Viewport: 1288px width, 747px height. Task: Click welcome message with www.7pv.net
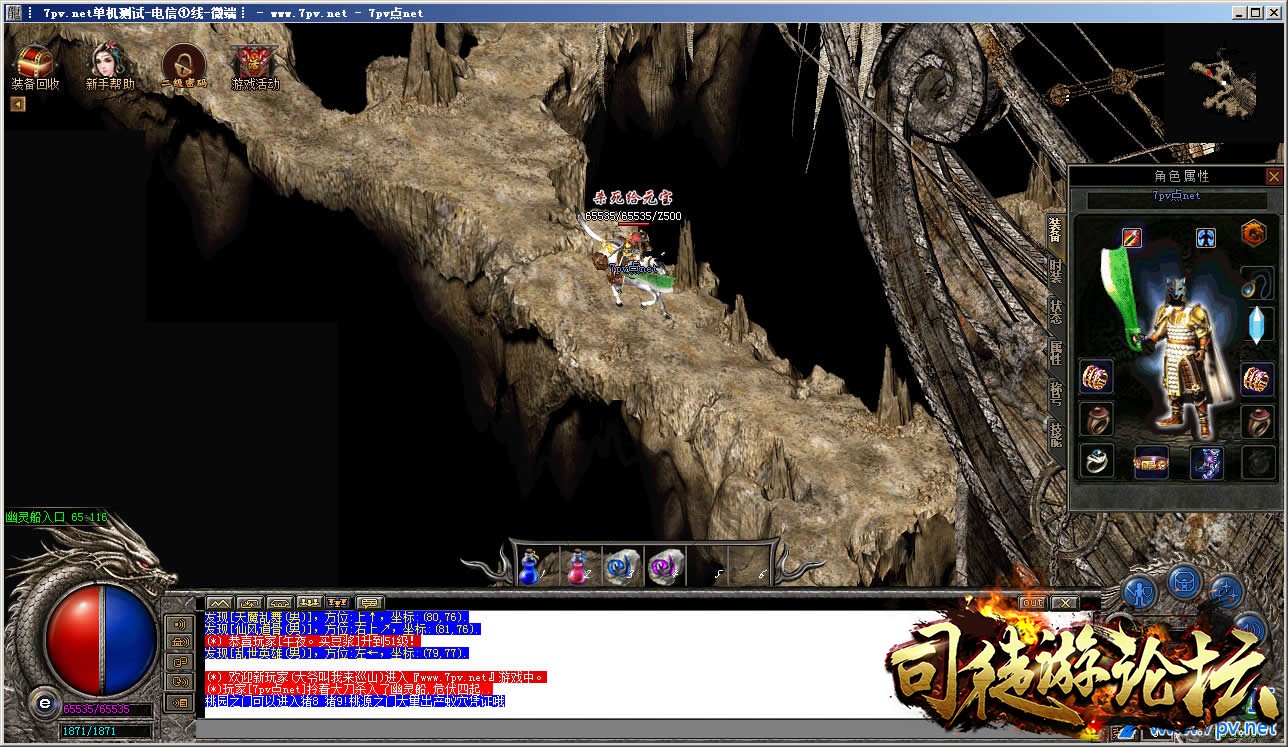[x=376, y=677]
